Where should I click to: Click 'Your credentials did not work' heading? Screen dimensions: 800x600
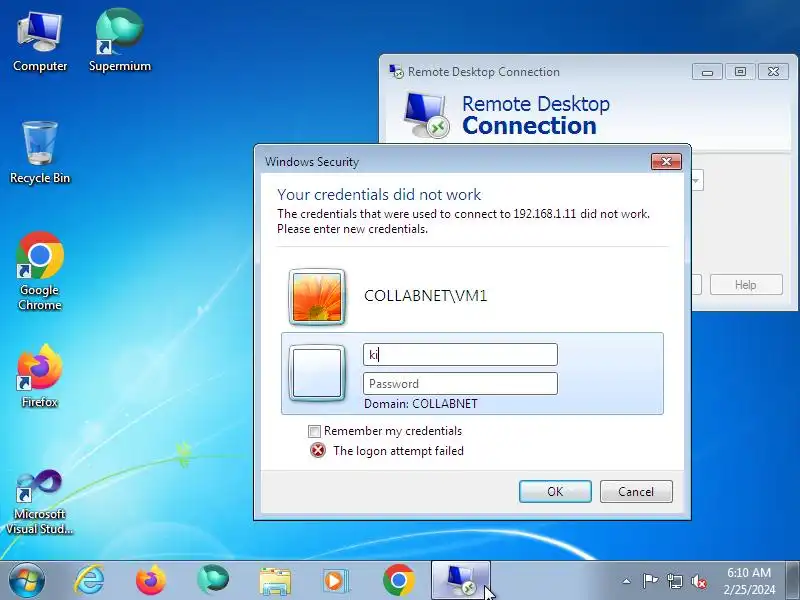(x=379, y=194)
